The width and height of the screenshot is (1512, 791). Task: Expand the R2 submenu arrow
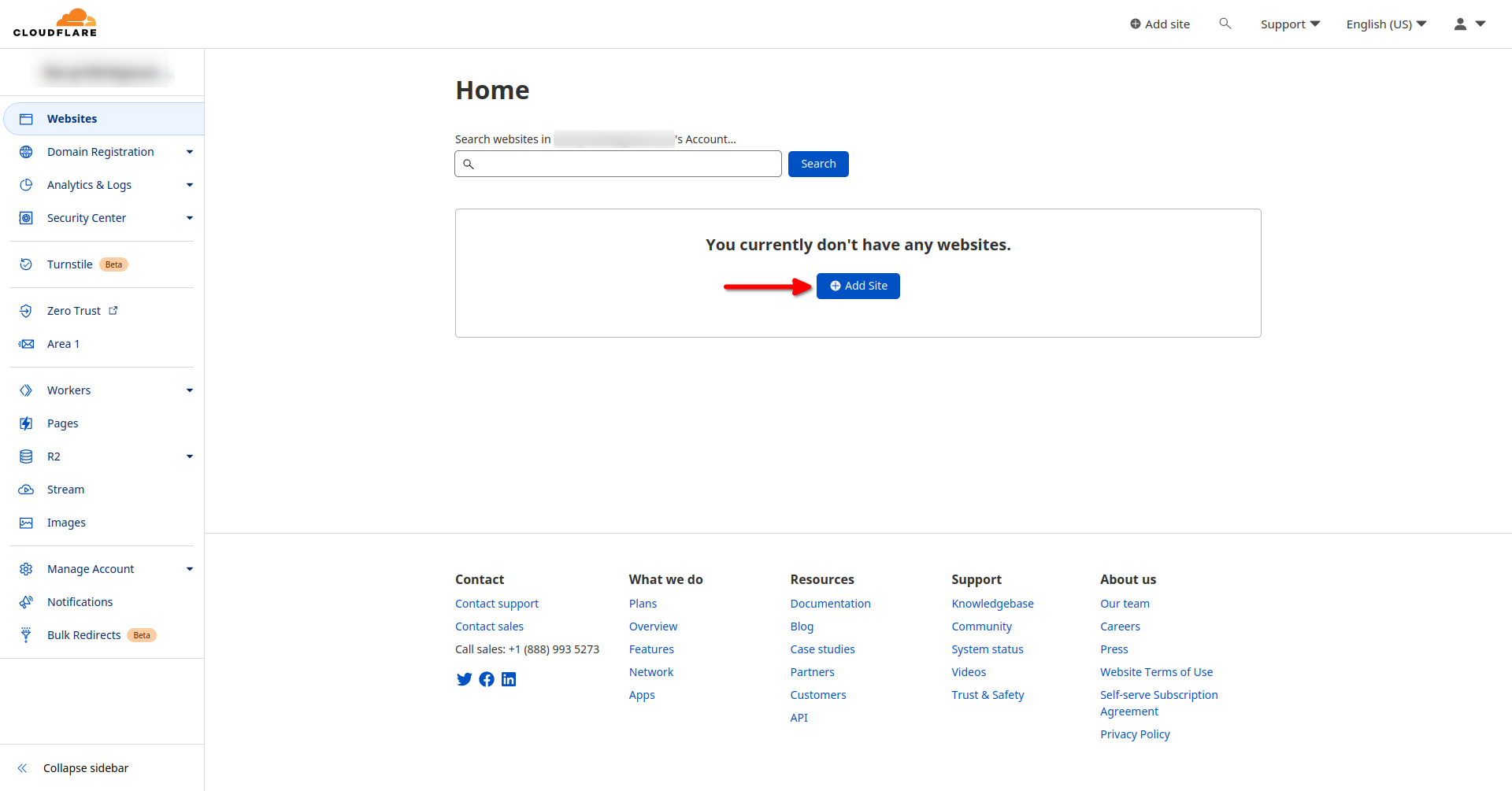pos(190,456)
